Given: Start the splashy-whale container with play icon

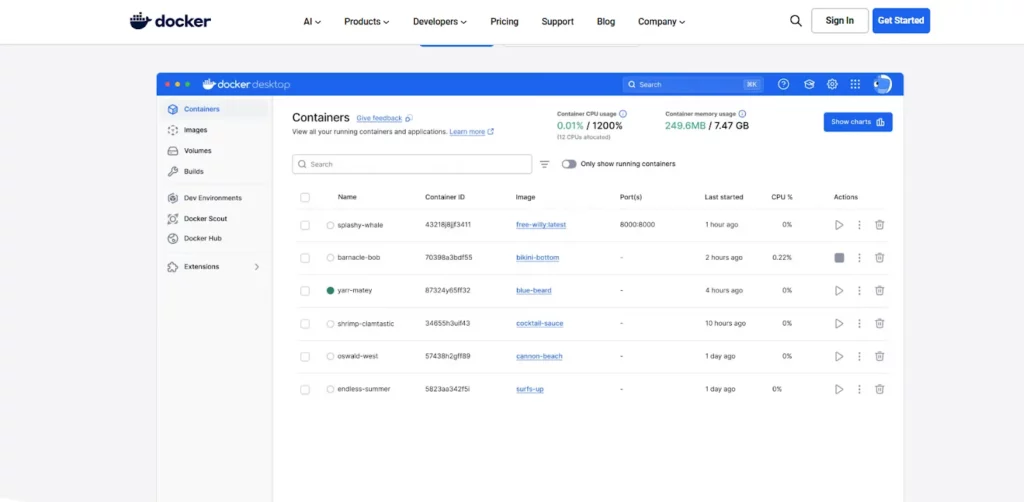Looking at the screenshot, I should tap(839, 225).
